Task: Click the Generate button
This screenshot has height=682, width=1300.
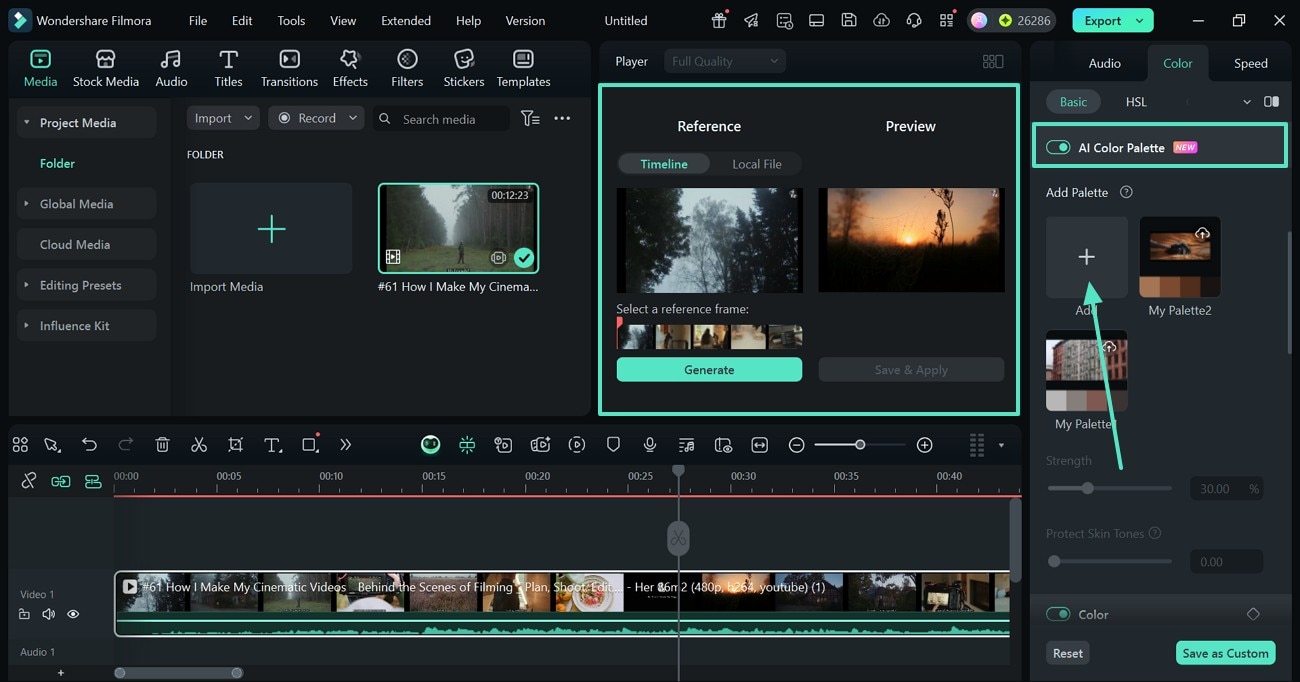Action: 709,370
